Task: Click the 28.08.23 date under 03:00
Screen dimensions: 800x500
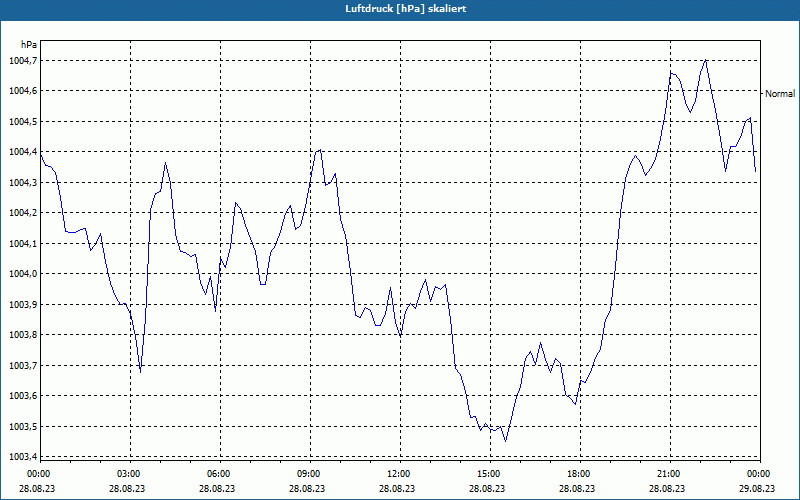Action: [127, 488]
